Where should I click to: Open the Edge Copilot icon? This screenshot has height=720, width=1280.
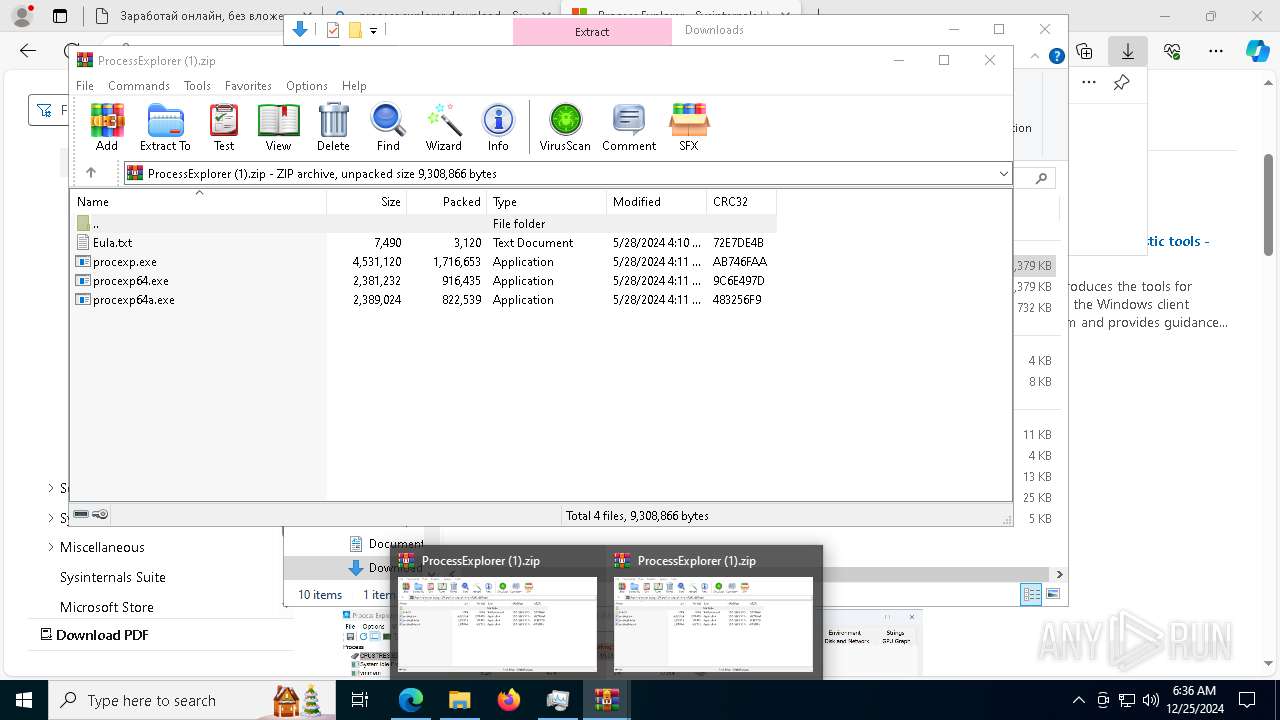(1257, 51)
